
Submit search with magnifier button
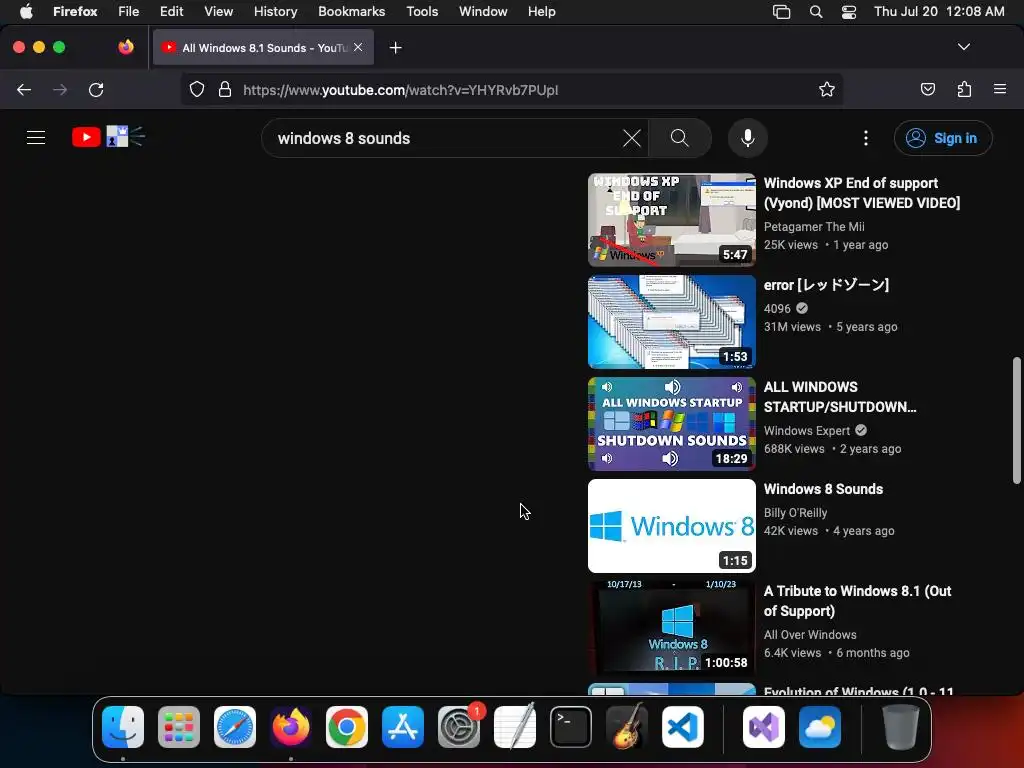(x=680, y=138)
